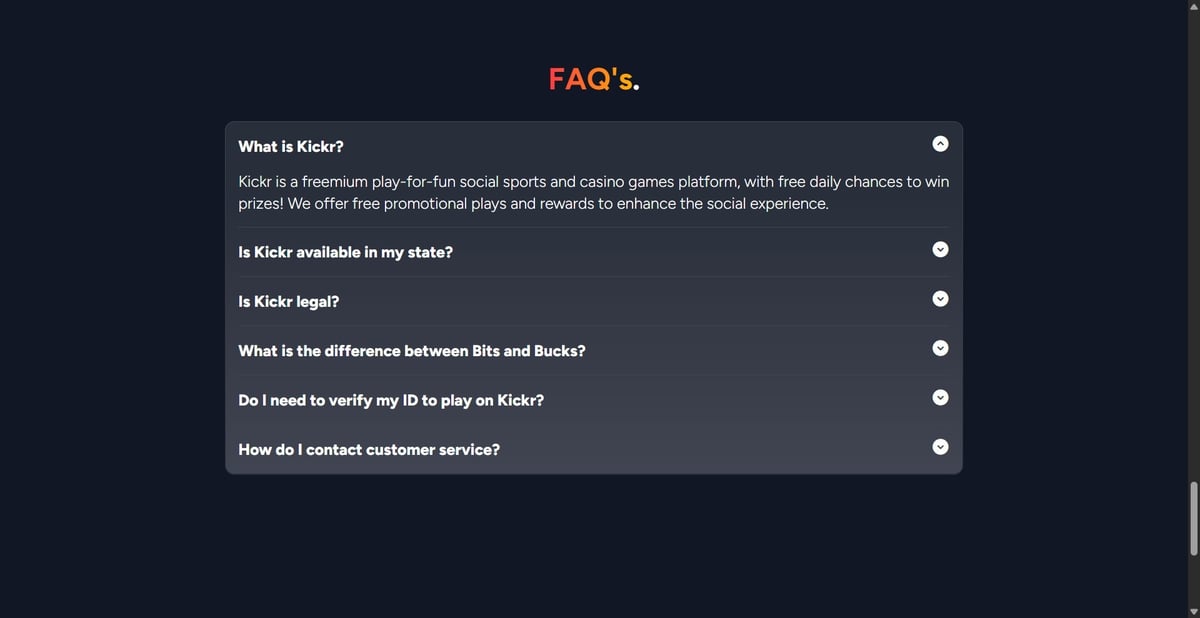Open the Is Kickr available in my state? question text
1200x618 pixels.
coord(345,252)
